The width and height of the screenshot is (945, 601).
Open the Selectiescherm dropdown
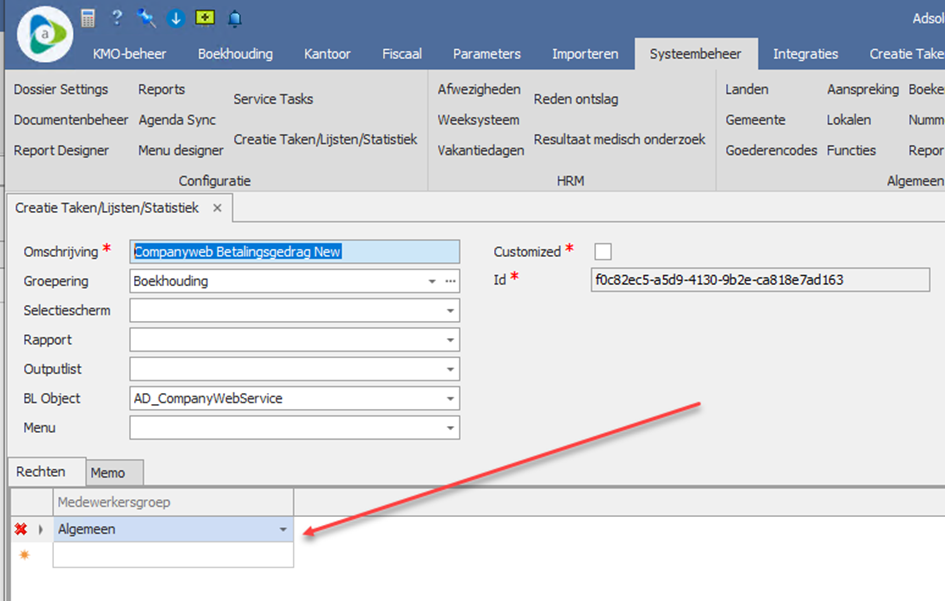click(450, 311)
